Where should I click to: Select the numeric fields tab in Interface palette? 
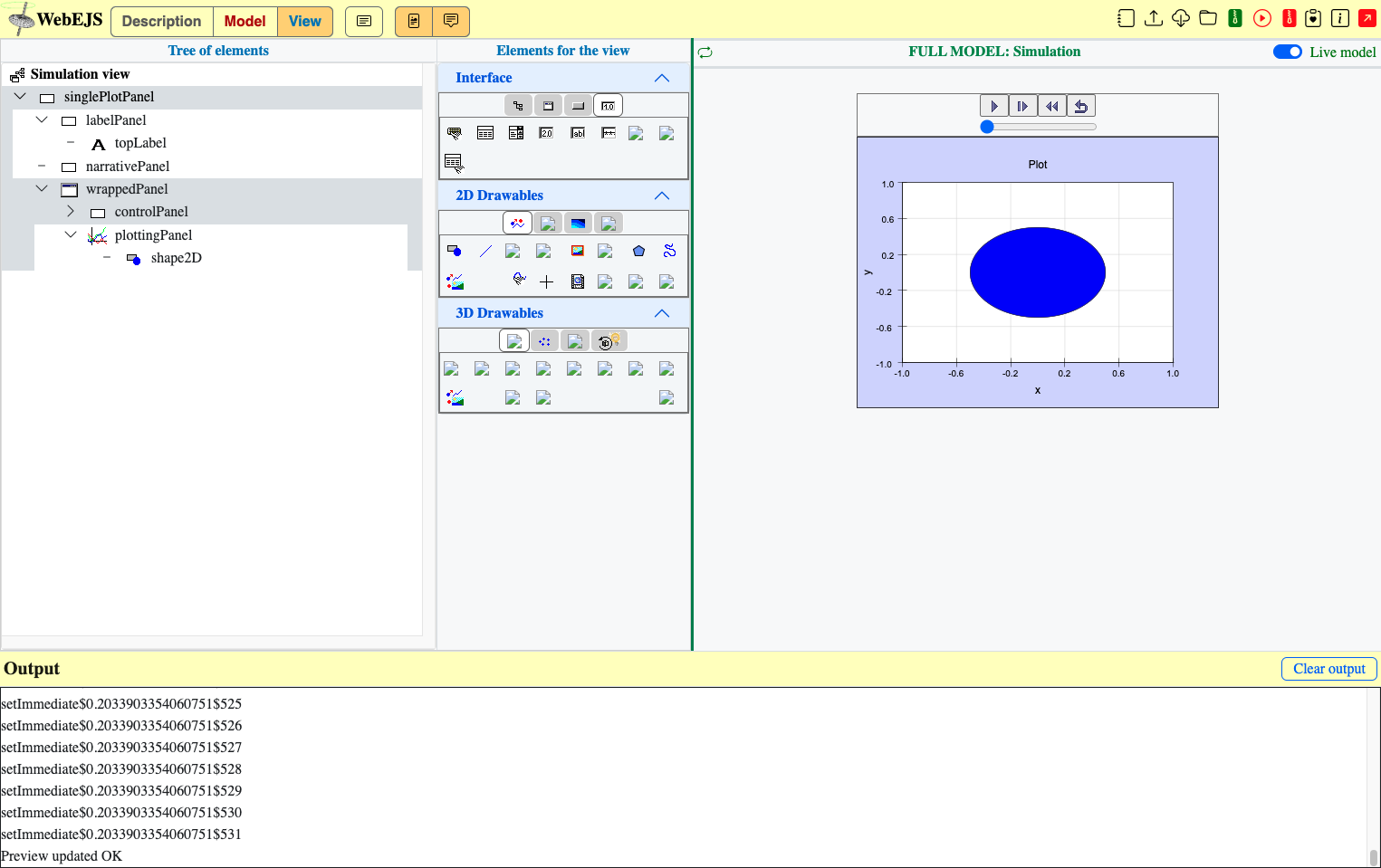click(x=609, y=106)
